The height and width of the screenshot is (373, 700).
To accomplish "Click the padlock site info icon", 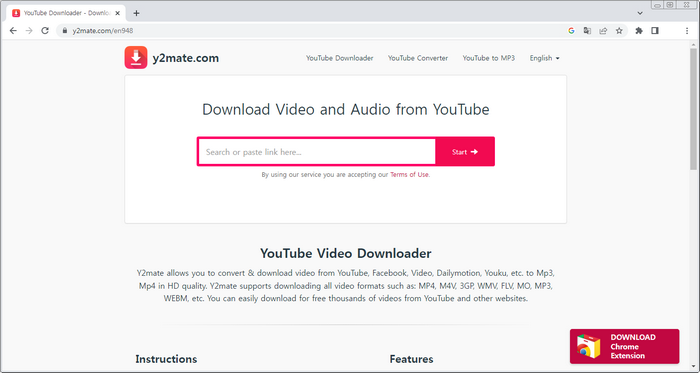I will pos(65,31).
